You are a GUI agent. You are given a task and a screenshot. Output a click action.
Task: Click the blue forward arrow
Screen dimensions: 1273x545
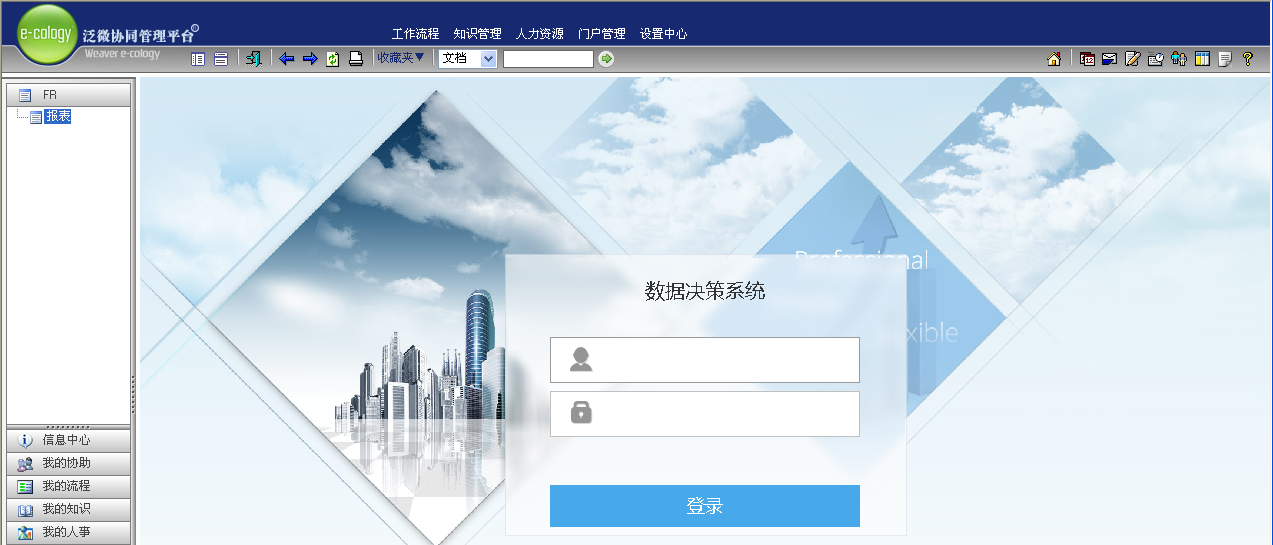point(310,59)
